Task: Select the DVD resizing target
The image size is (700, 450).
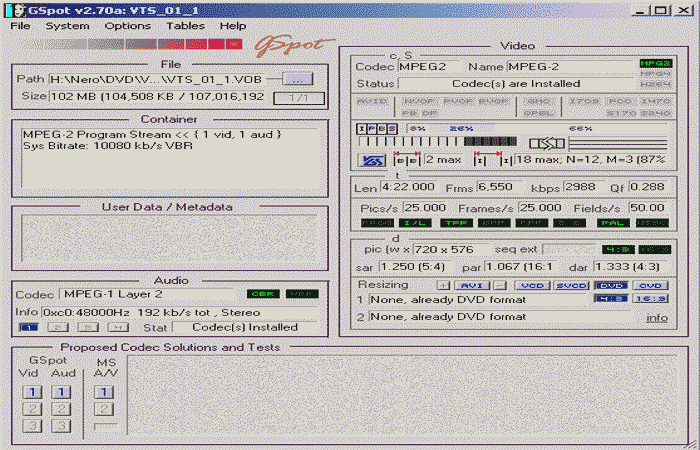Action: point(609,285)
